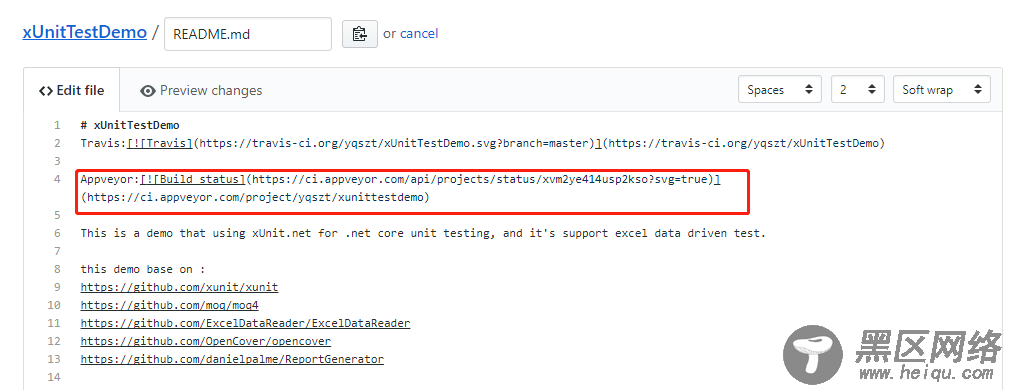Click the appveyor project URL line

coord(255,197)
